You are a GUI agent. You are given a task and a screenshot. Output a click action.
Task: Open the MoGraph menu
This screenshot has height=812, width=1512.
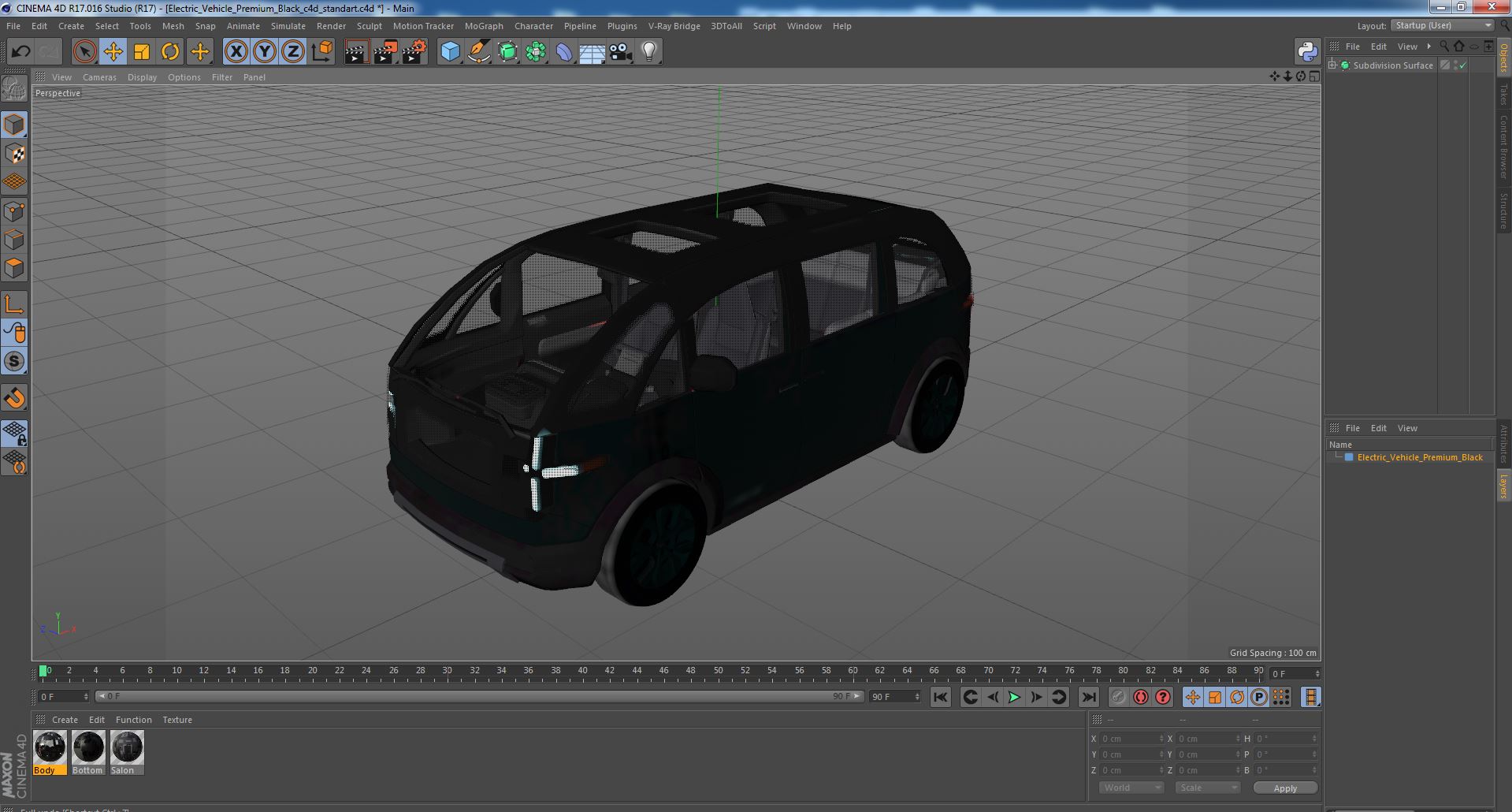click(484, 26)
